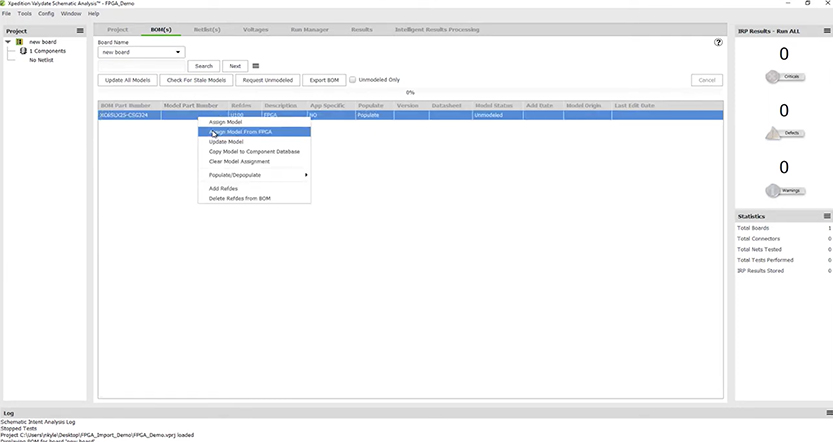Viewport: 833px width, 442px height.
Task: Open the Board Name dropdown
Action: pos(141,52)
